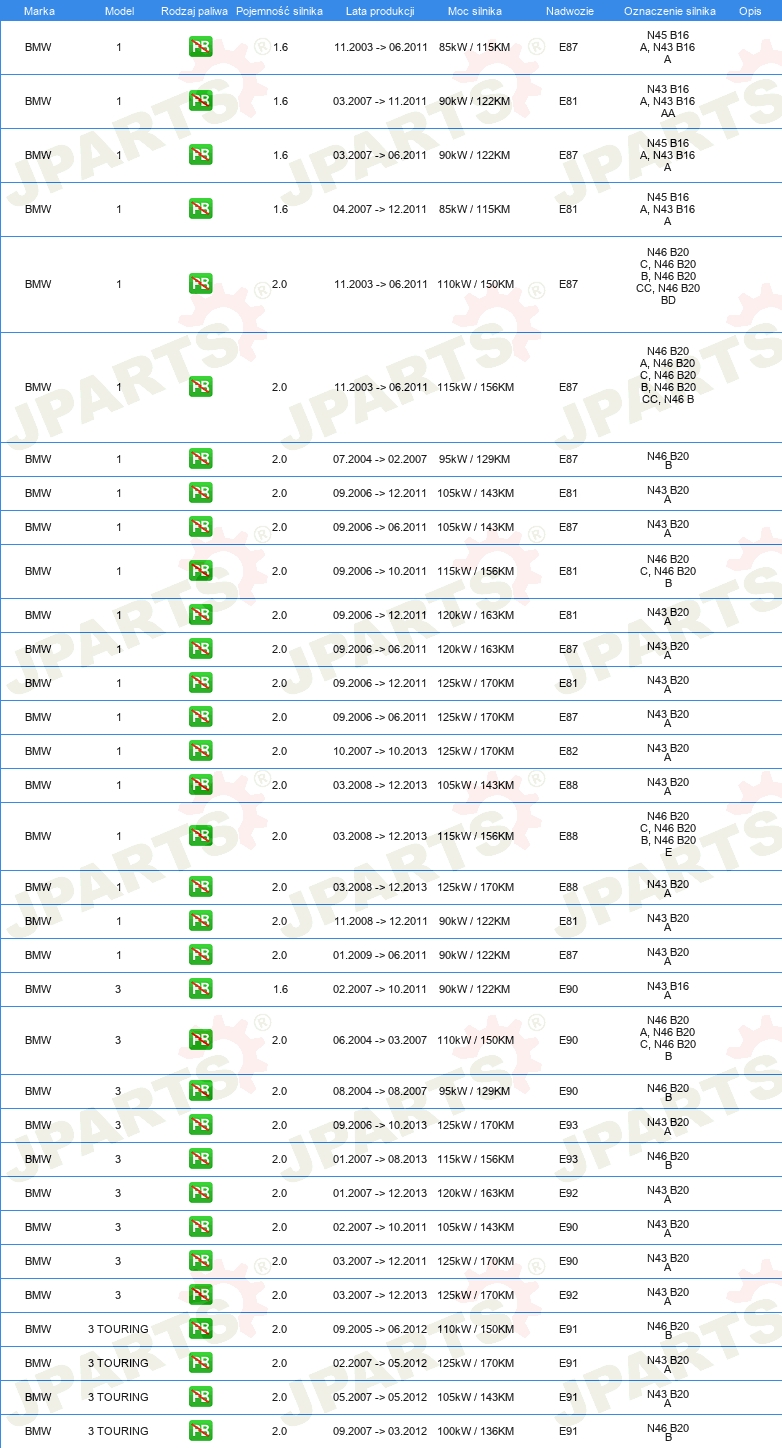Click the Pojemność silnika column header
782x1448 pixels.
(x=279, y=11)
